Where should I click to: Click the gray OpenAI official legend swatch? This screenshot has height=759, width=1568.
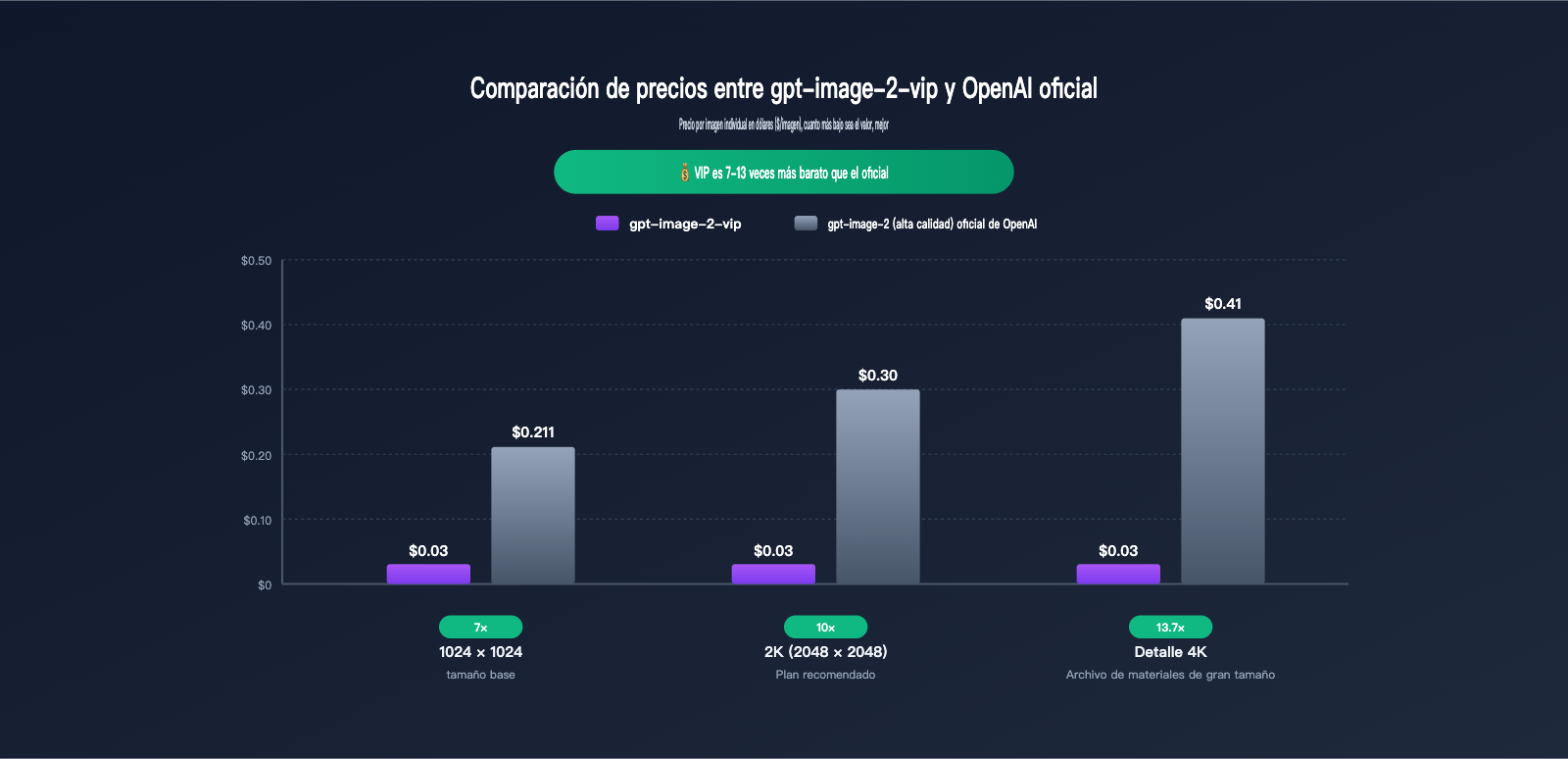806,224
